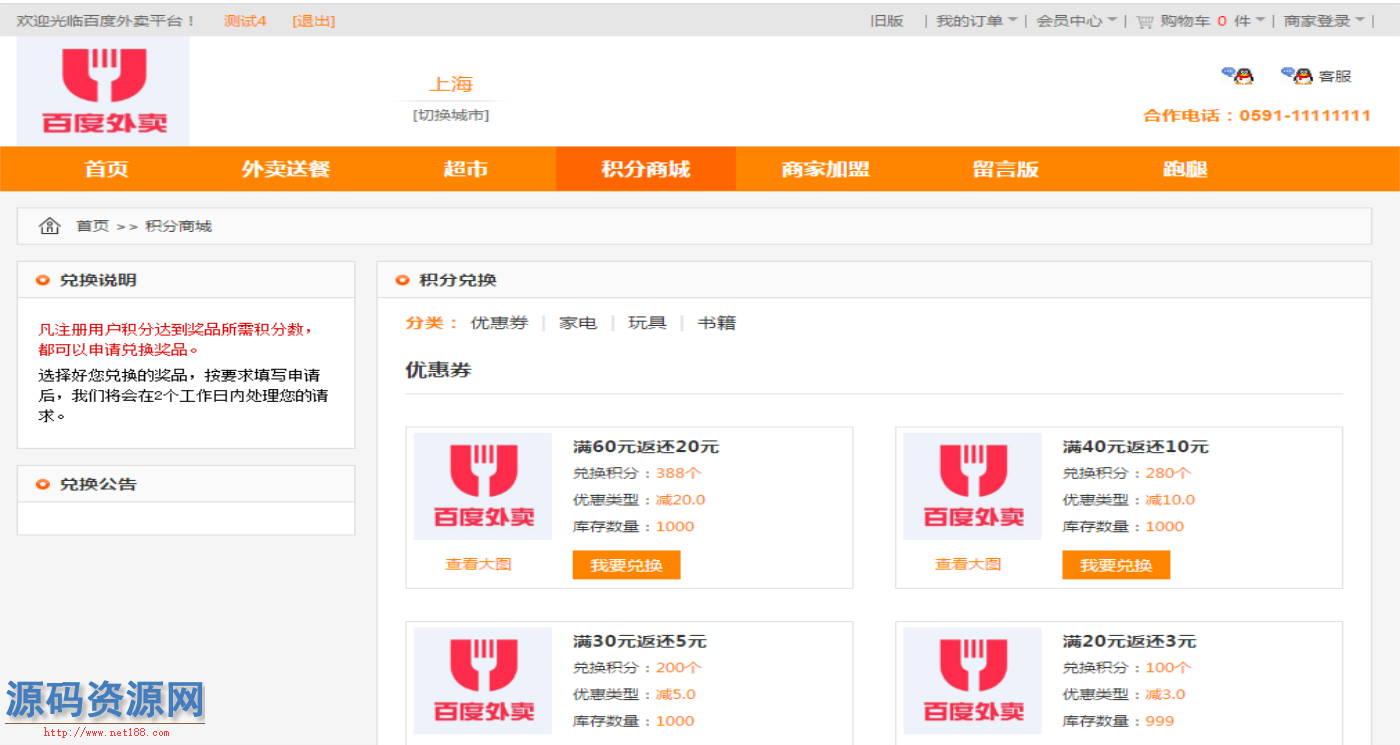Click the shopping cart icon in top bar

pos(1145,21)
